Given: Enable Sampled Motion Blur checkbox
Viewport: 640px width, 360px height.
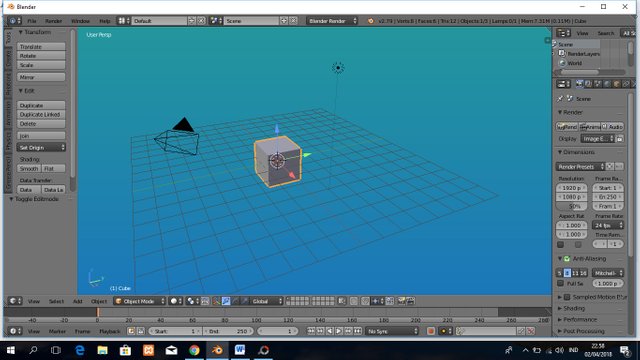Looking at the screenshot, I should pyautogui.click(x=567, y=297).
